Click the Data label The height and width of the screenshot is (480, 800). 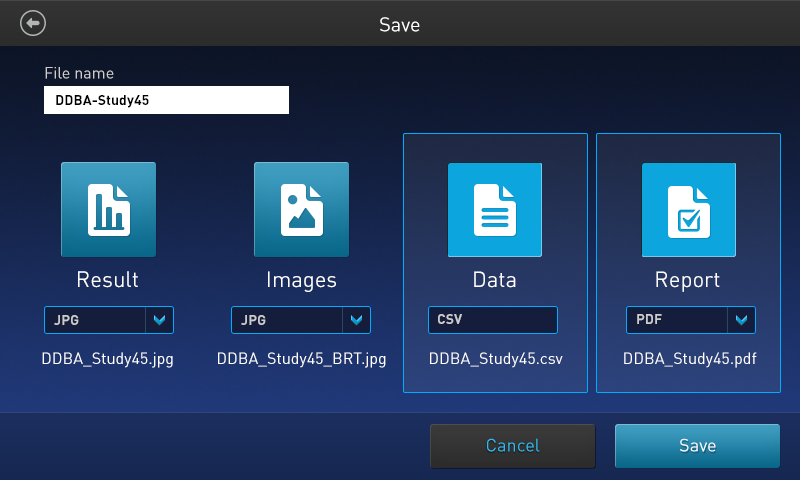coord(494,280)
